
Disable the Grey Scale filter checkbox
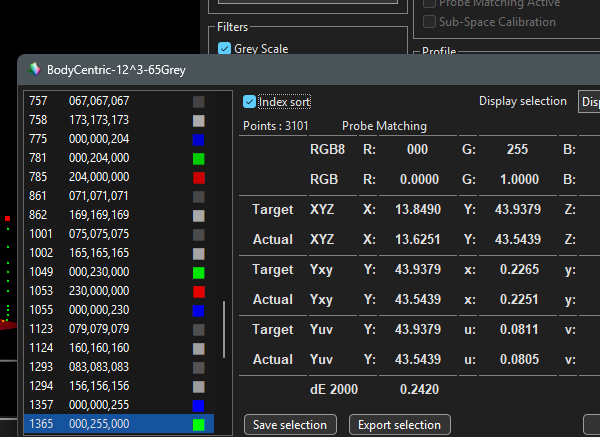point(224,48)
